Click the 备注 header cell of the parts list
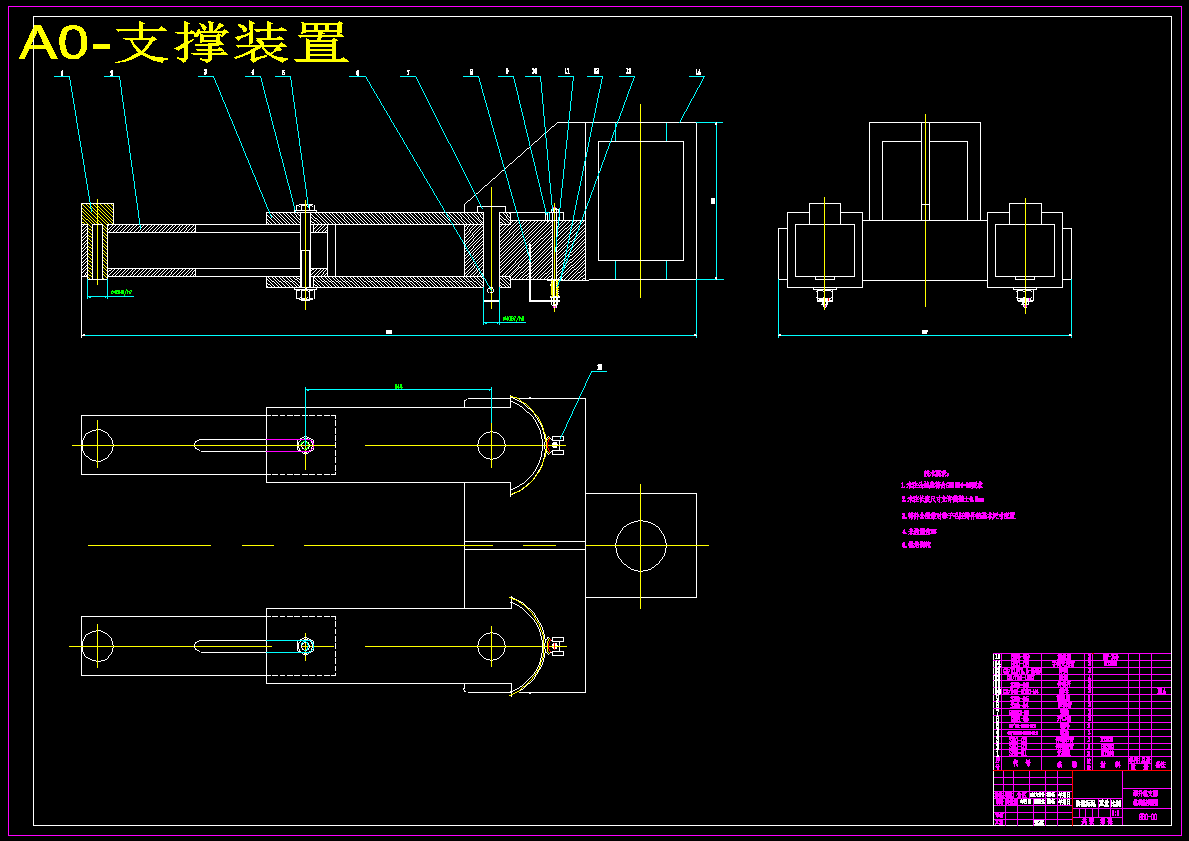 pyautogui.click(x=1161, y=763)
